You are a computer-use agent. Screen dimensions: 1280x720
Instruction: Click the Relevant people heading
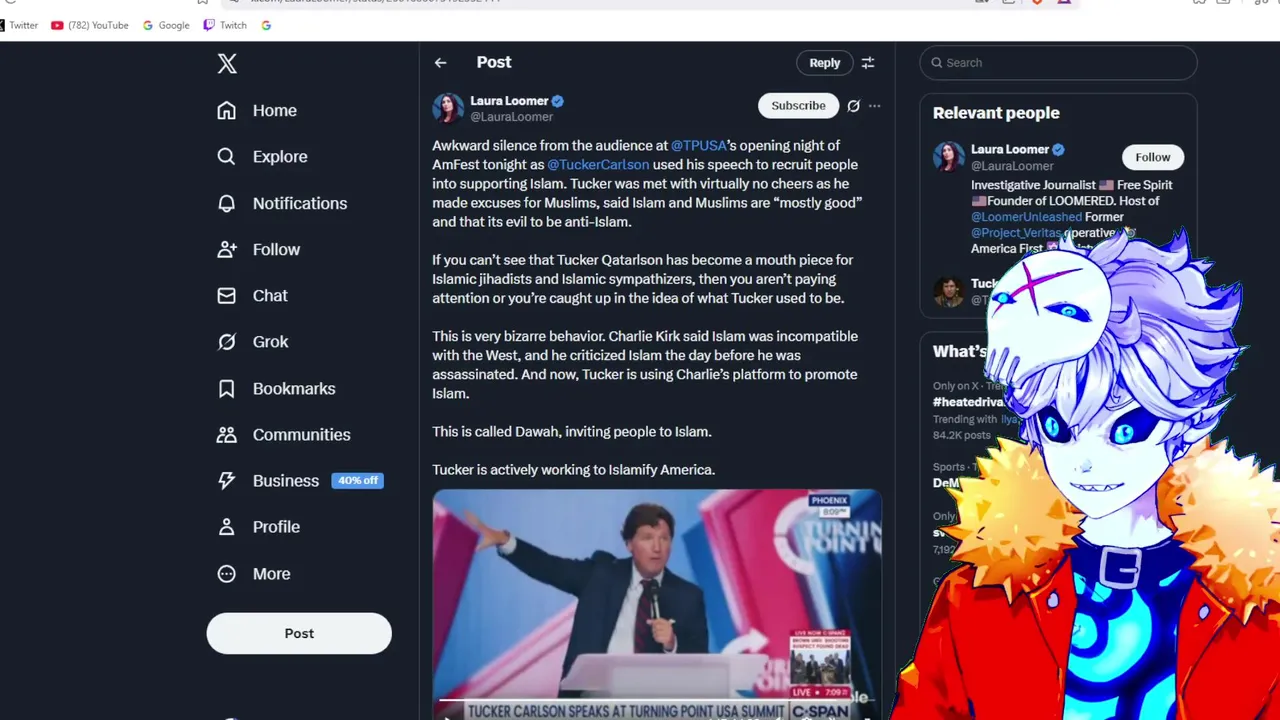[996, 113]
